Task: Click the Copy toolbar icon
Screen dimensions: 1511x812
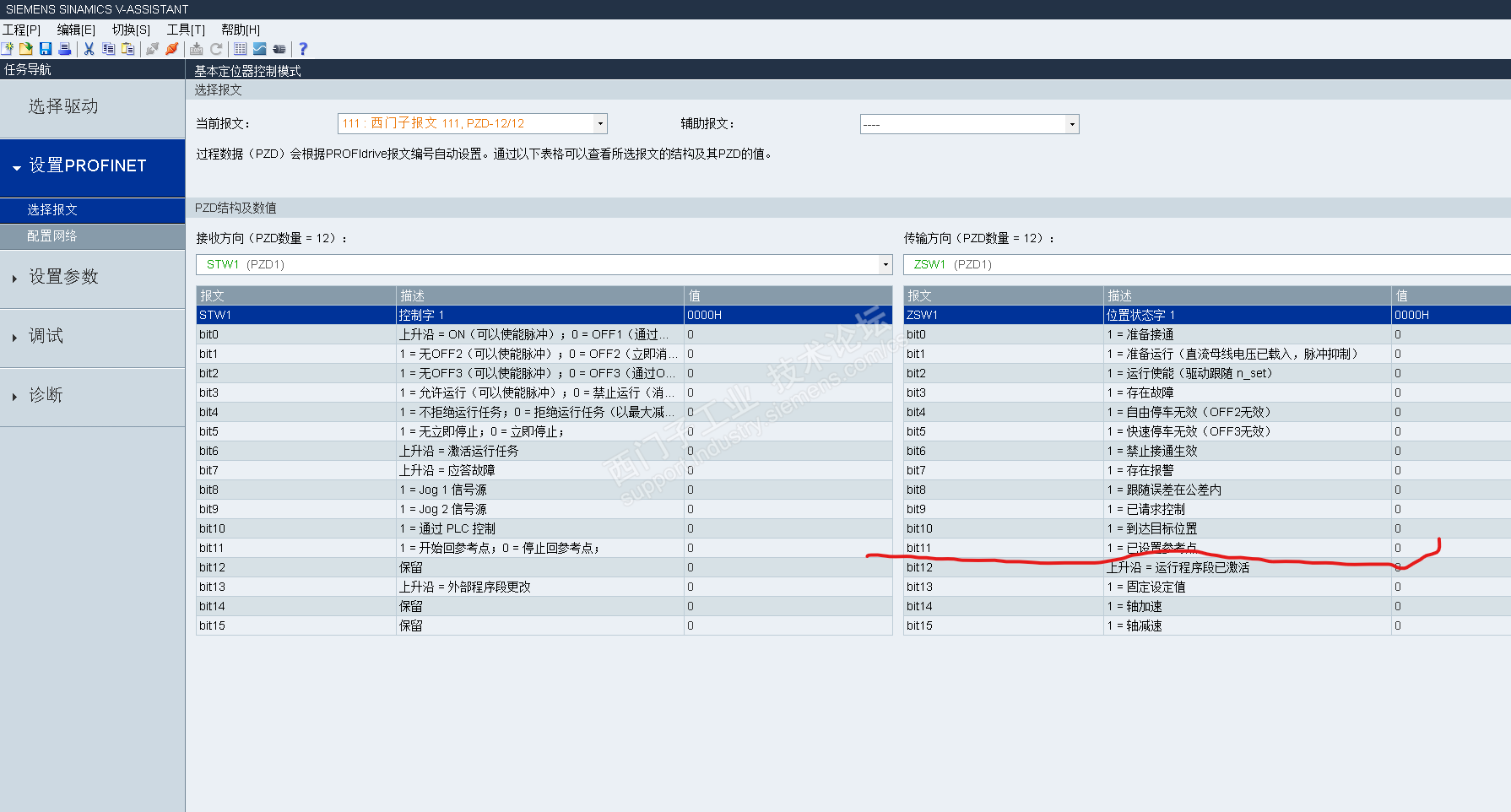Action: pos(108,49)
